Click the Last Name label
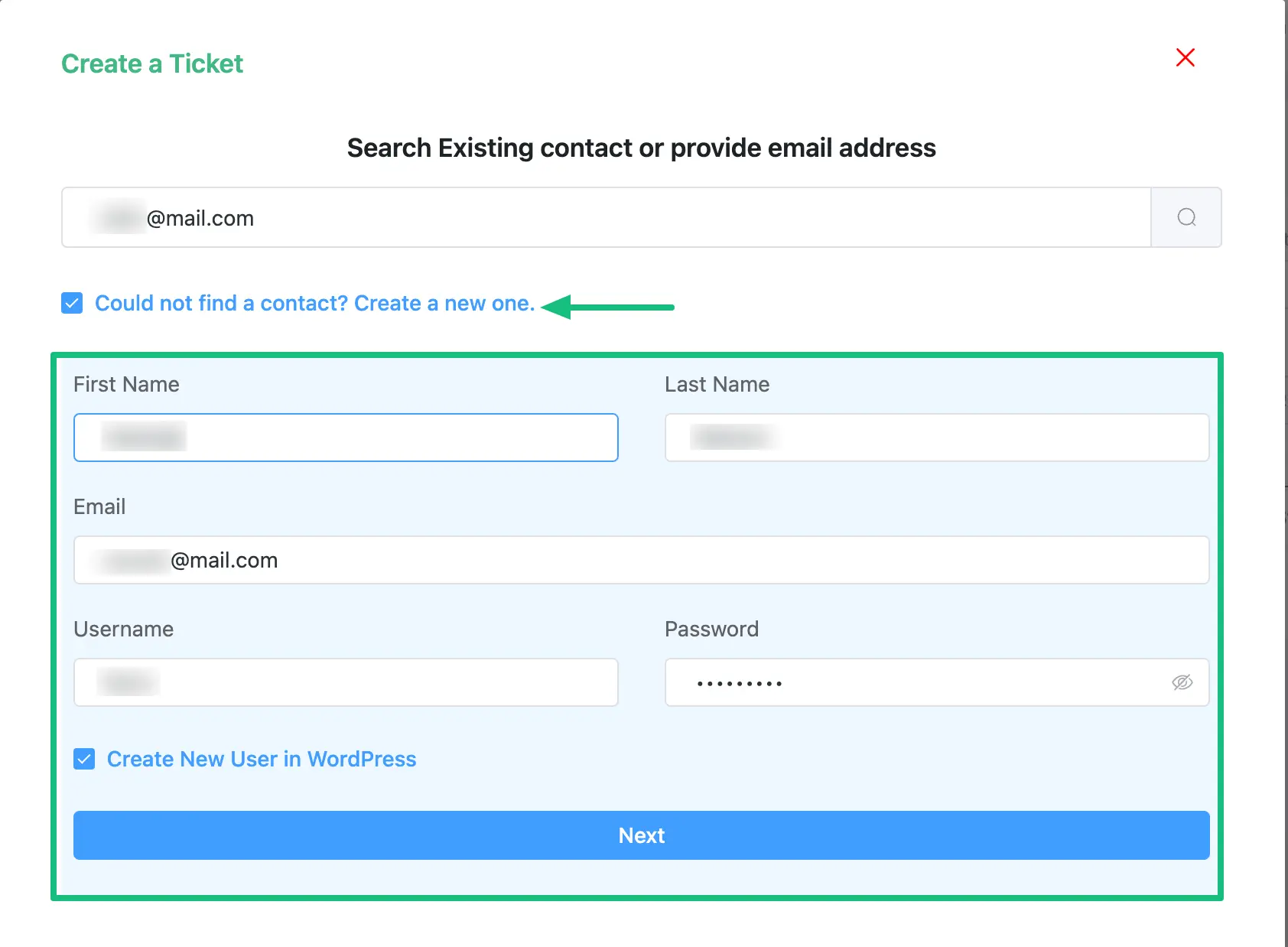Image resolution: width=1288 pixels, height=947 pixels. tap(717, 384)
